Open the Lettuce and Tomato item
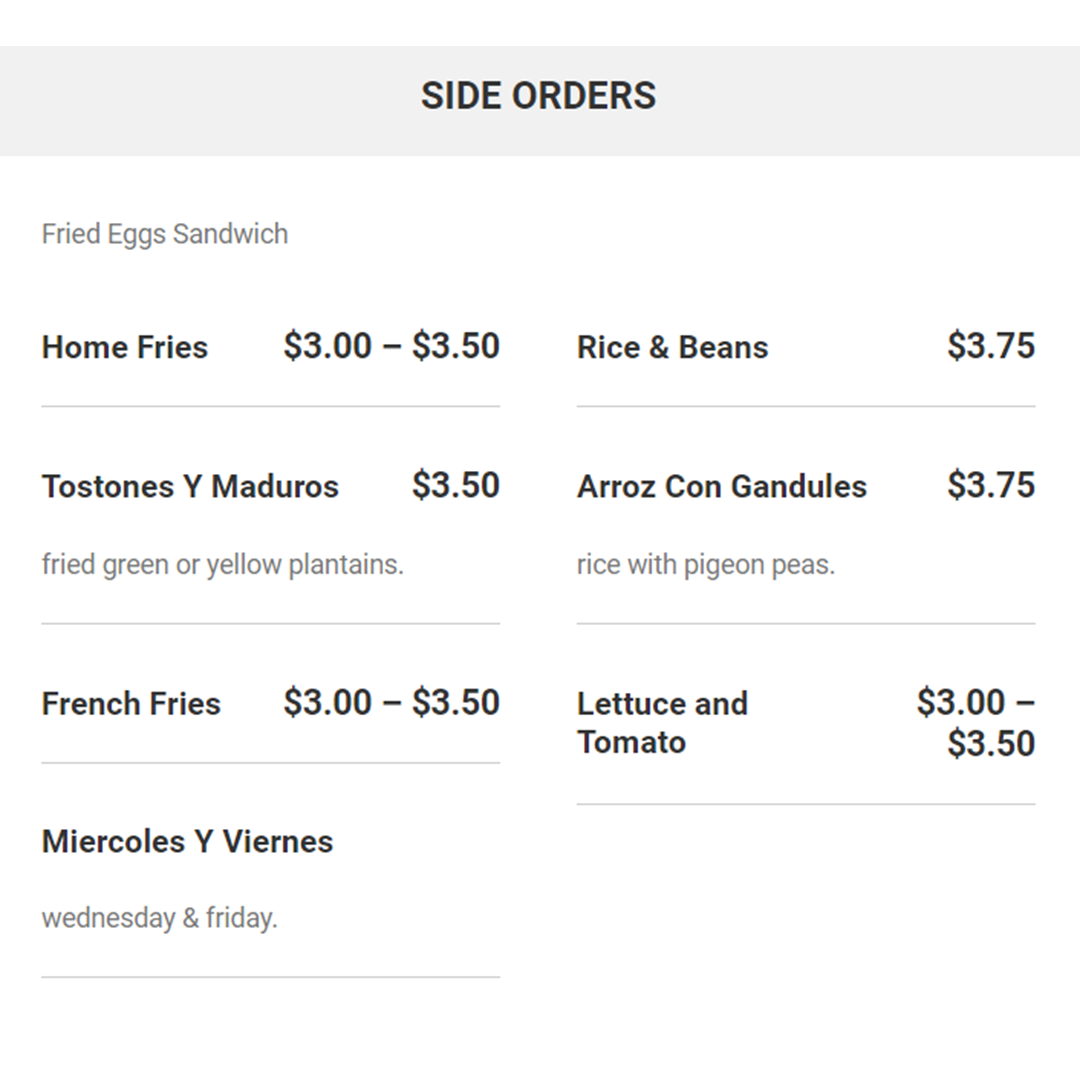Screen dimensions: 1080x1080 662,723
